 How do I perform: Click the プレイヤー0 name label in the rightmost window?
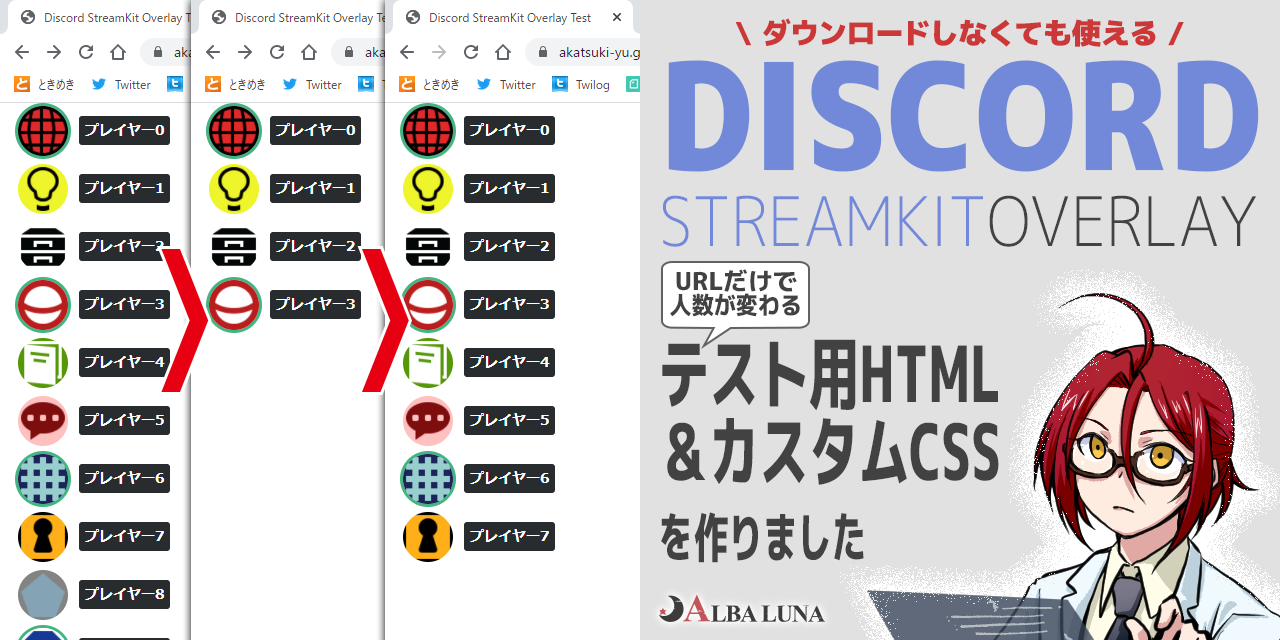(509, 130)
